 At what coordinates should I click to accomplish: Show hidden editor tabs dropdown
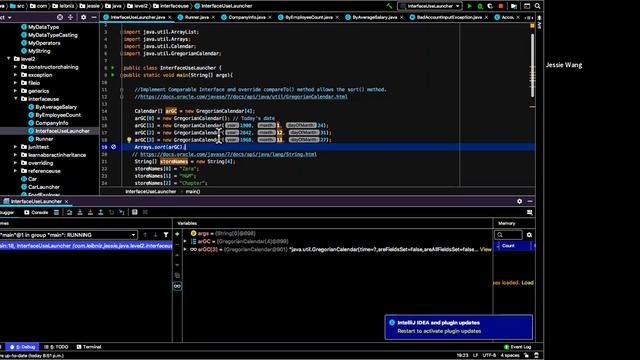coord(529,18)
